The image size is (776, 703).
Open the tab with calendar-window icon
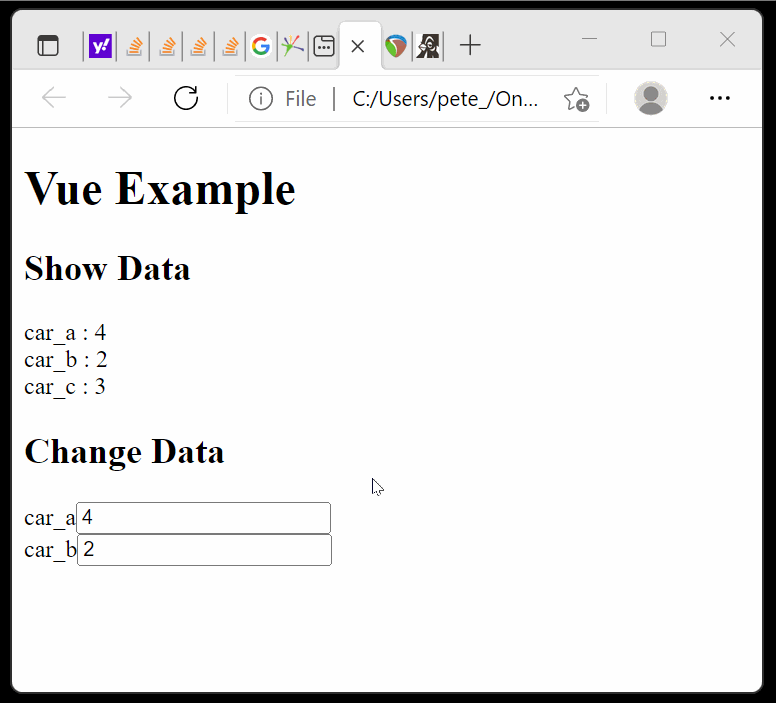(x=324, y=47)
